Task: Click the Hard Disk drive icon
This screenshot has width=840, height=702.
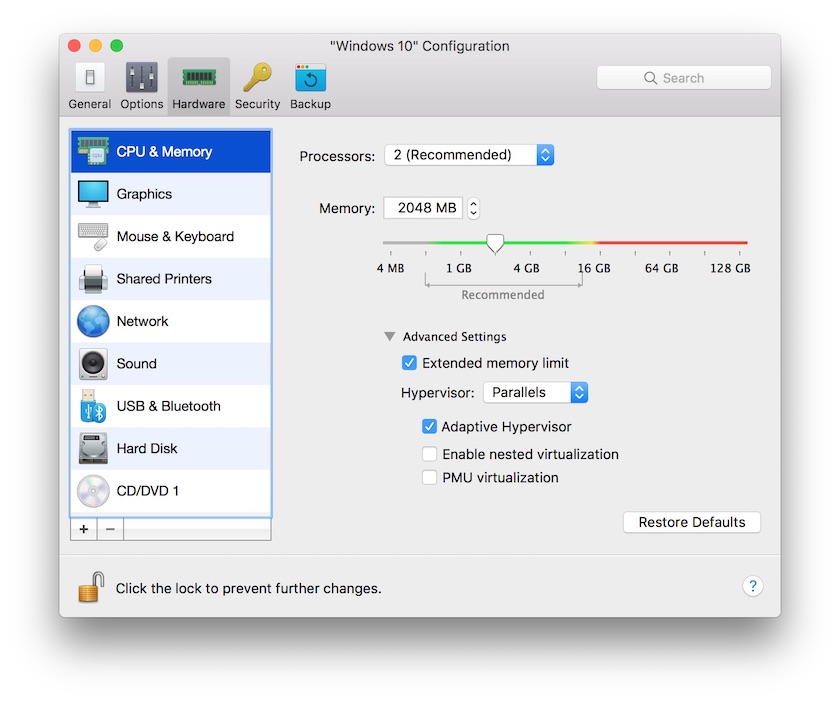Action: pyautogui.click(x=93, y=448)
